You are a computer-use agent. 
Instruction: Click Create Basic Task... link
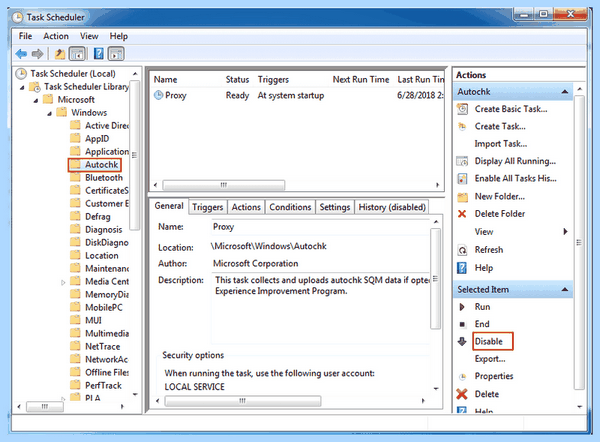tap(511, 109)
